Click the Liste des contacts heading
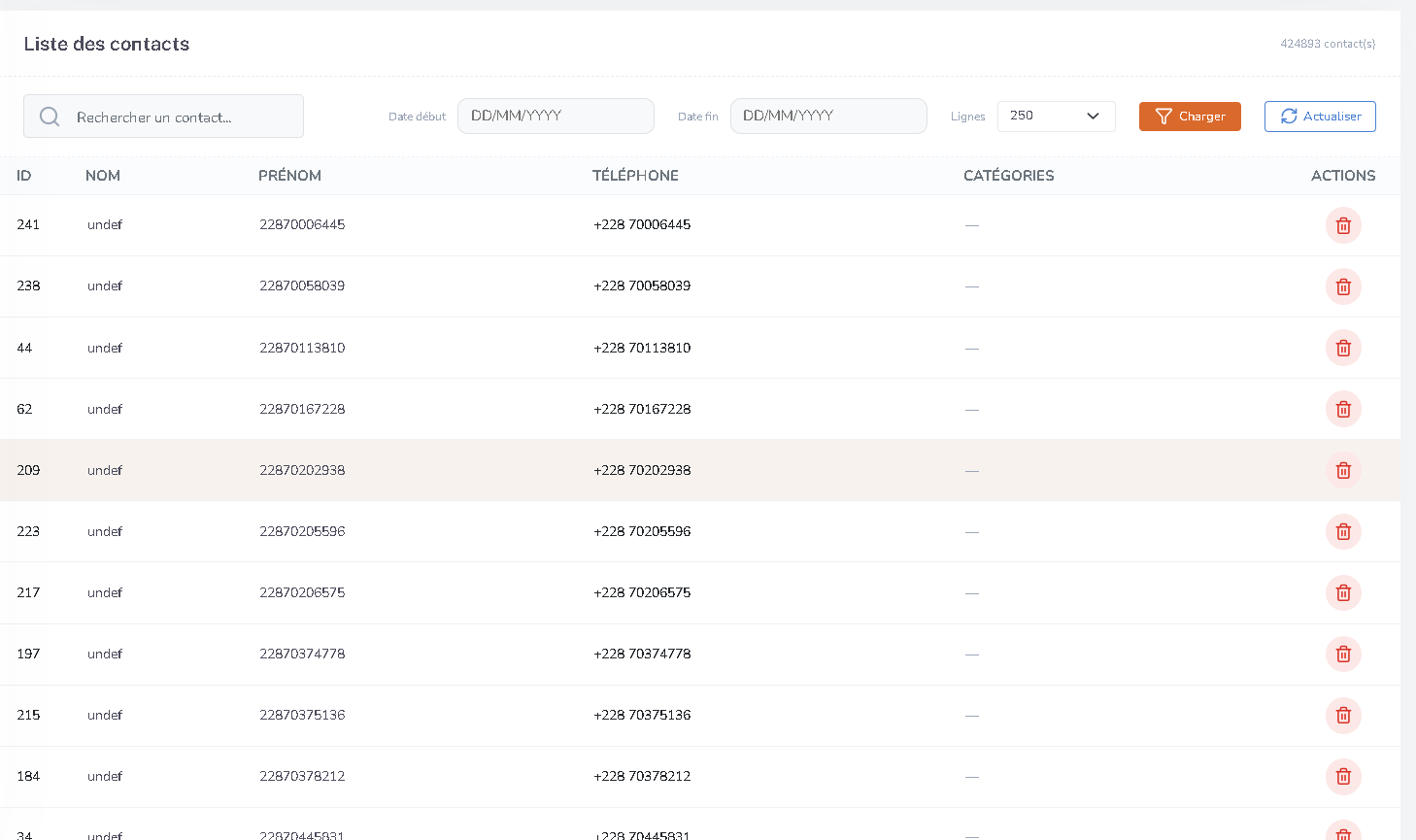This screenshot has height=840, width=1416. pyautogui.click(x=107, y=44)
